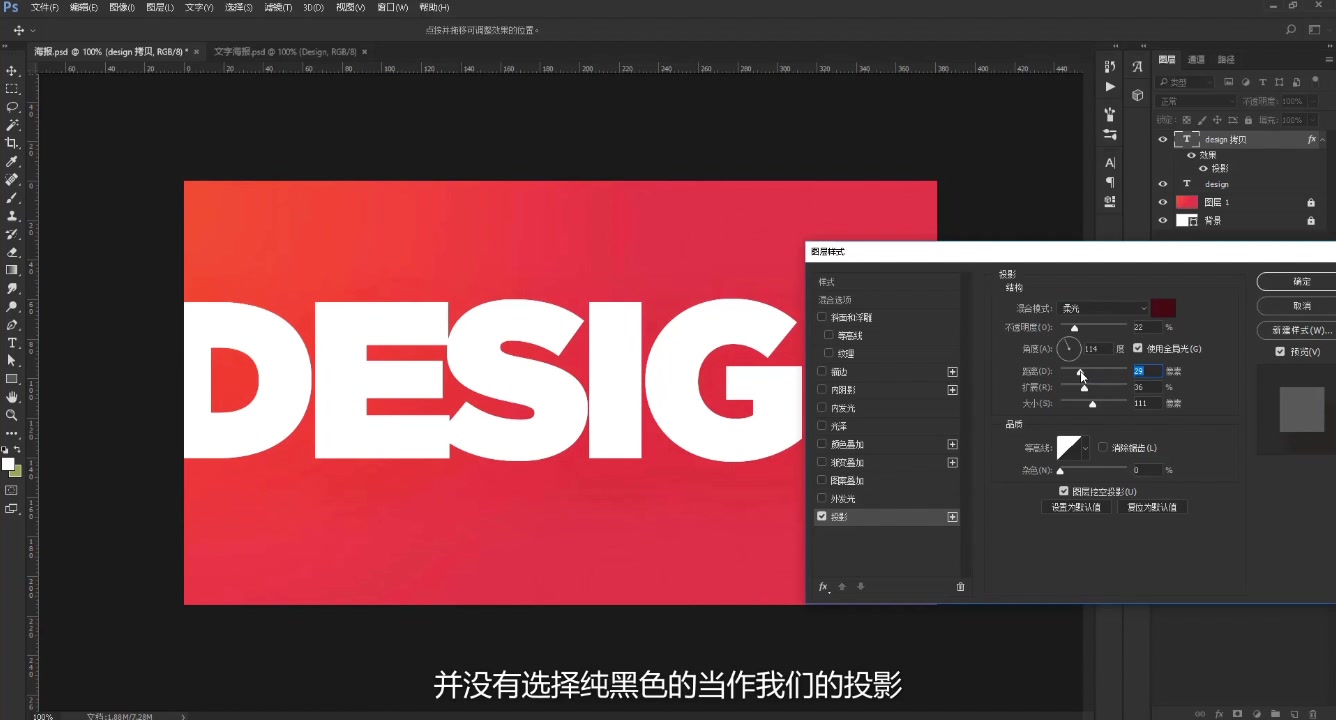Hide the 图层 1 layer
The image size is (1336, 720).
tap(1162, 202)
